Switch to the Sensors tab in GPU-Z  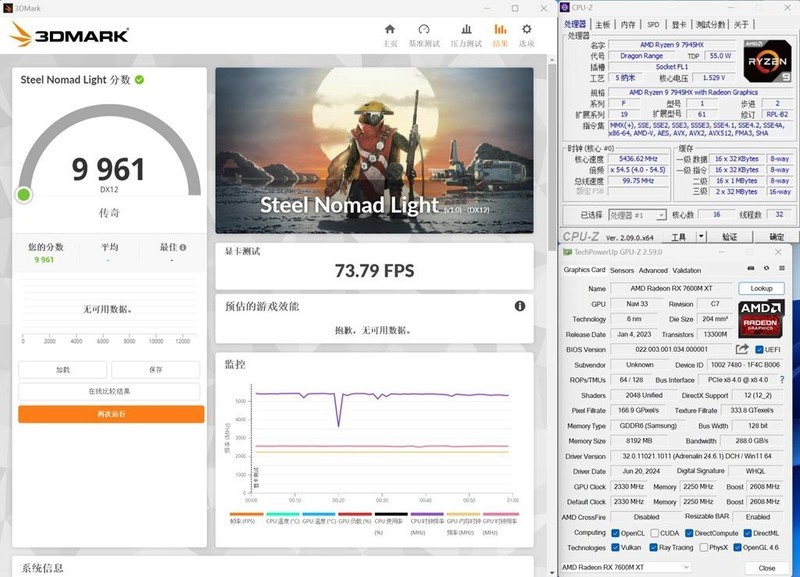coord(622,270)
